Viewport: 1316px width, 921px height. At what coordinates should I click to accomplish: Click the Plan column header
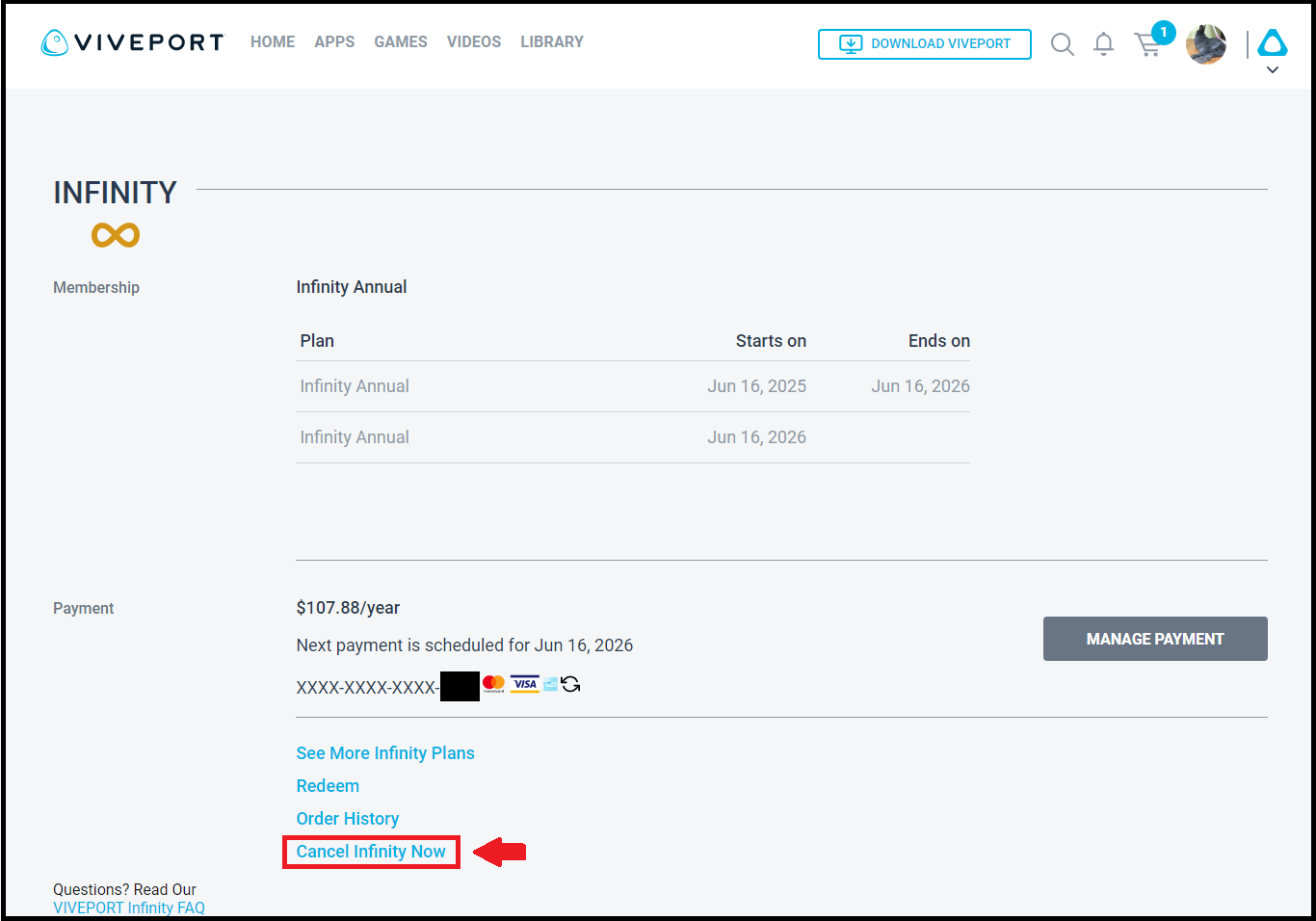pyautogui.click(x=317, y=341)
